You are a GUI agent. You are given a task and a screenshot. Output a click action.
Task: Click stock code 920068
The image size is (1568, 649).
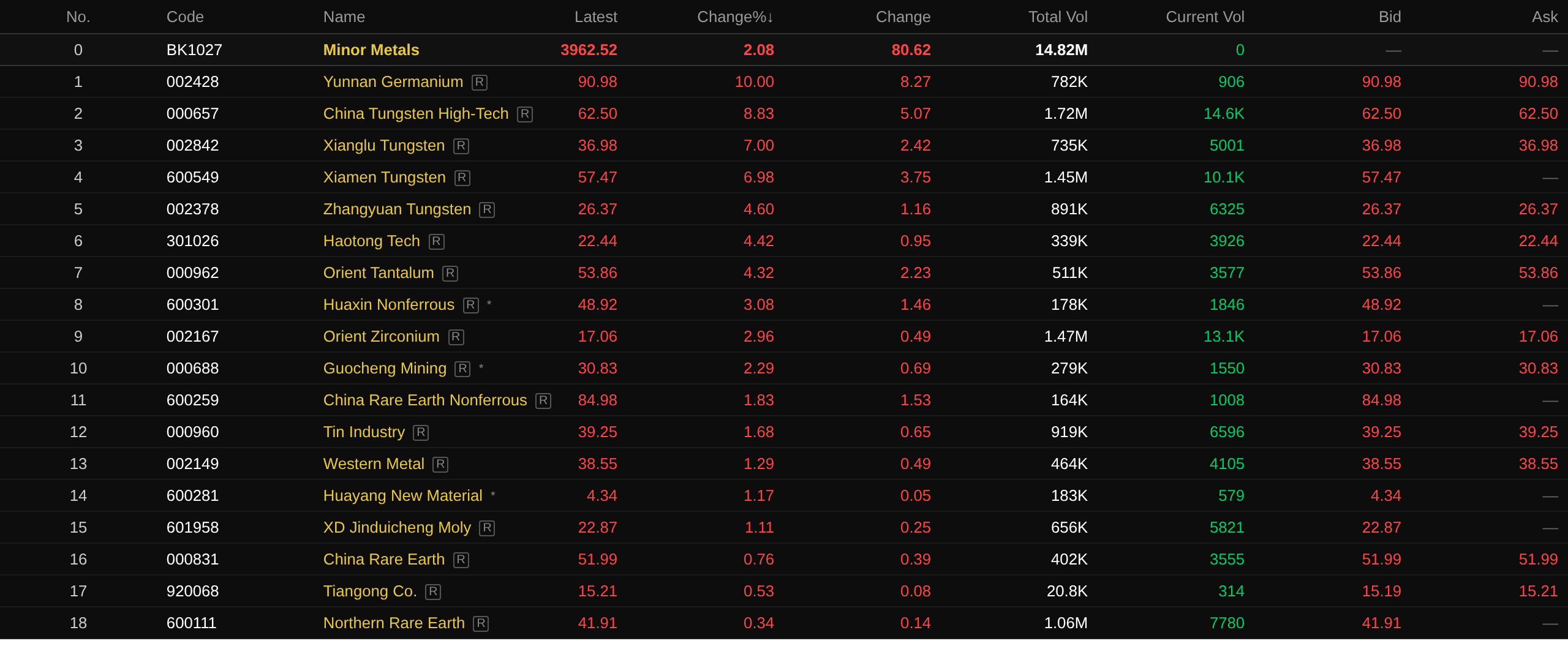coord(192,591)
